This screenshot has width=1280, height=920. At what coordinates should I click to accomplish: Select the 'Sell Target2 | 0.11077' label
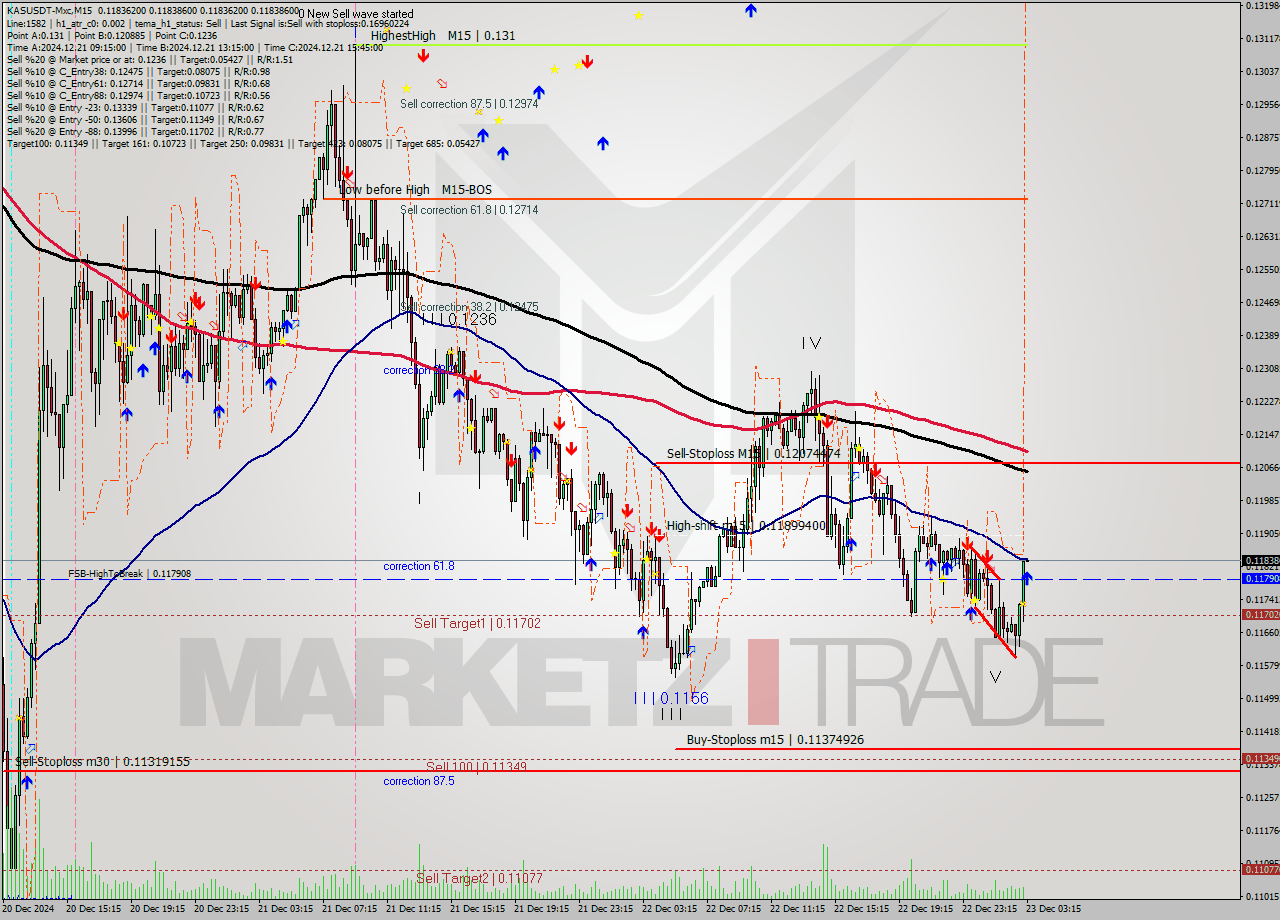(x=480, y=878)
